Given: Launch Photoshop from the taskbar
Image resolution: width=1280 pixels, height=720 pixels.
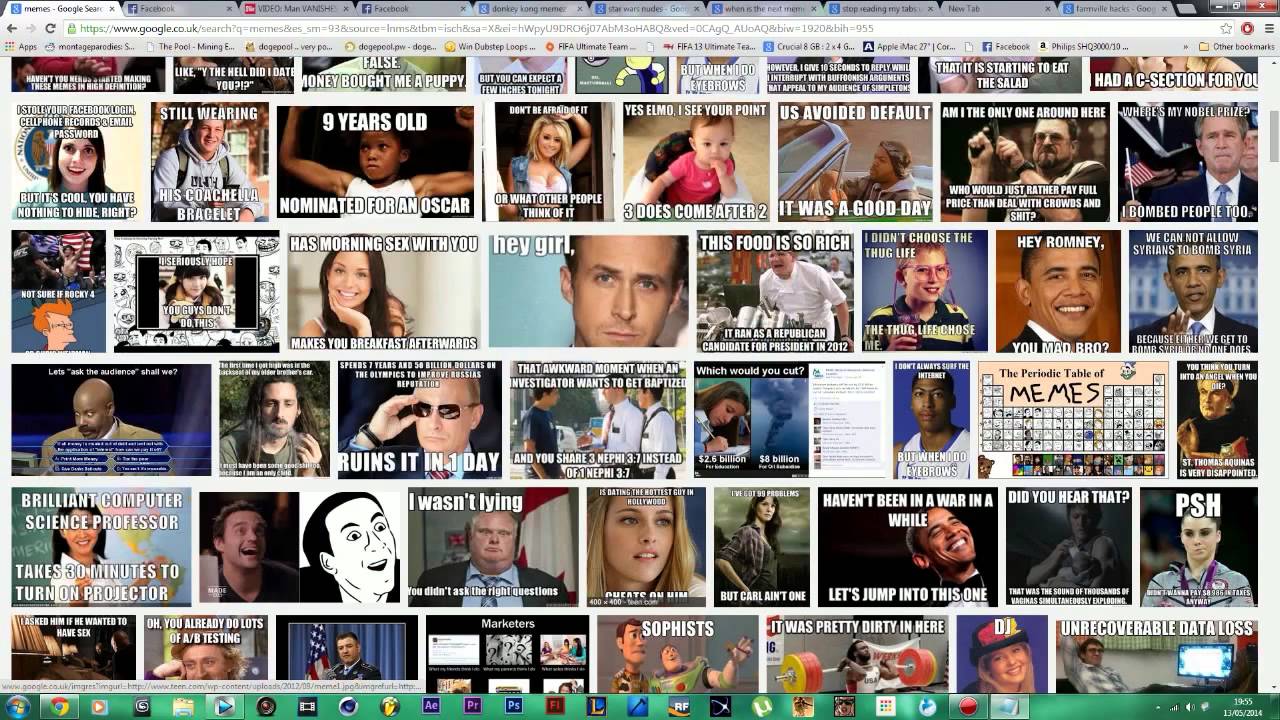Looking at the screenshot, I should [514, 706].
